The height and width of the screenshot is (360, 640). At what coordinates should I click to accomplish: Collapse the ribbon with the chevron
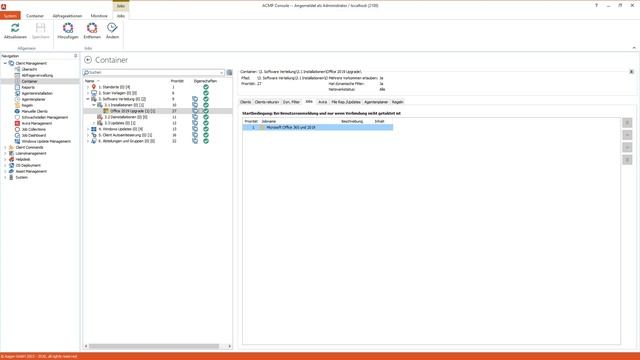[x=634, y=48]
